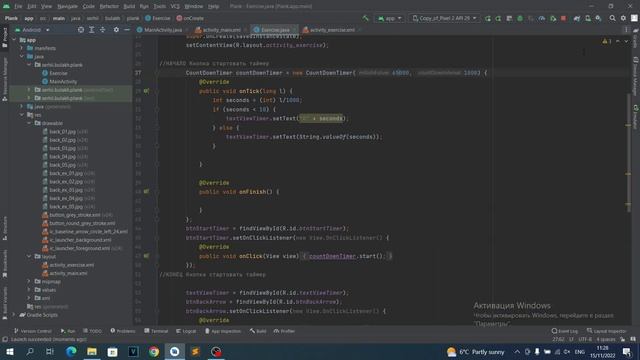Image resolution: width=640 pixels, height=360 pixels.
Task: Click onFinish override gutter icon
Action: coord(146,191)
